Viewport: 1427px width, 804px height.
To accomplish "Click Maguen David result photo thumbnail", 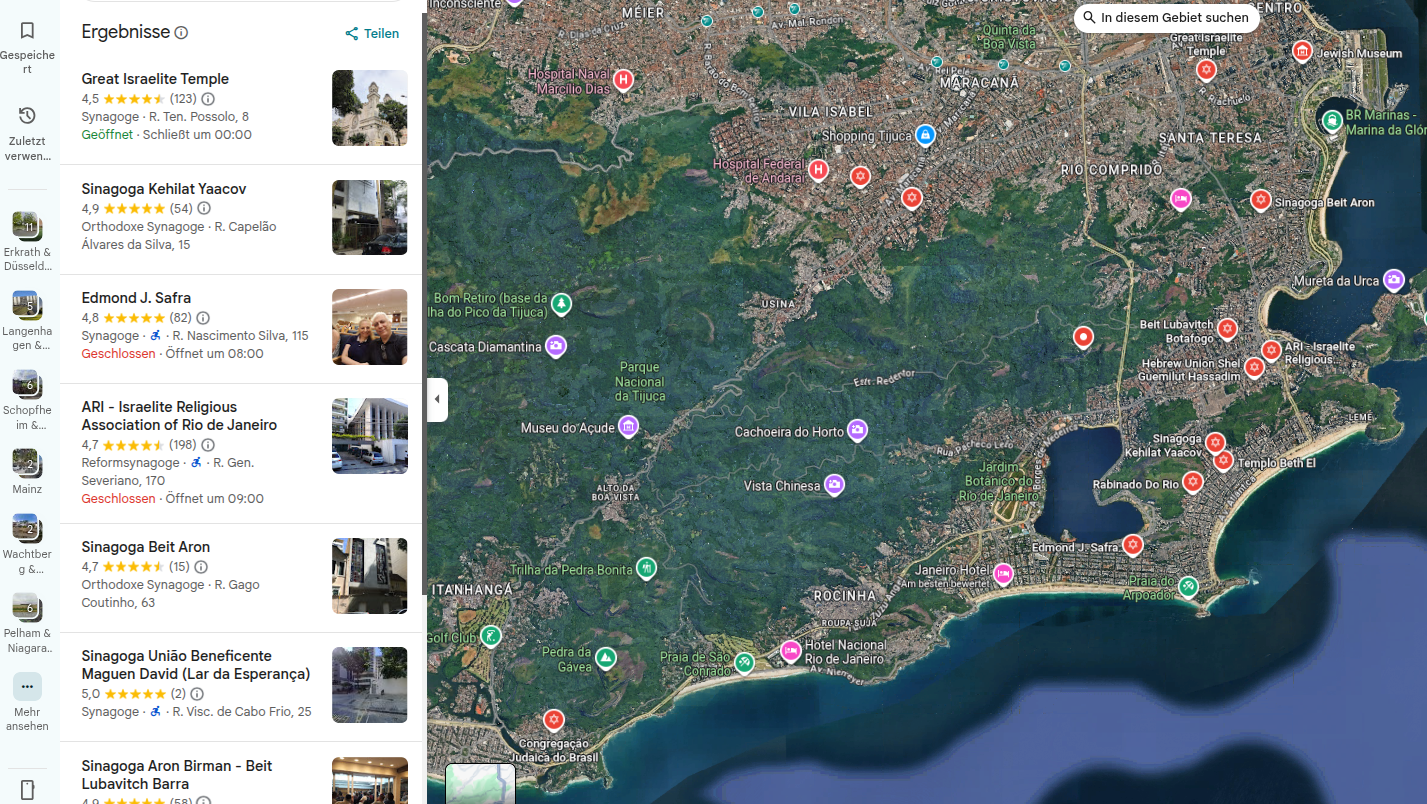I will 370,685.
